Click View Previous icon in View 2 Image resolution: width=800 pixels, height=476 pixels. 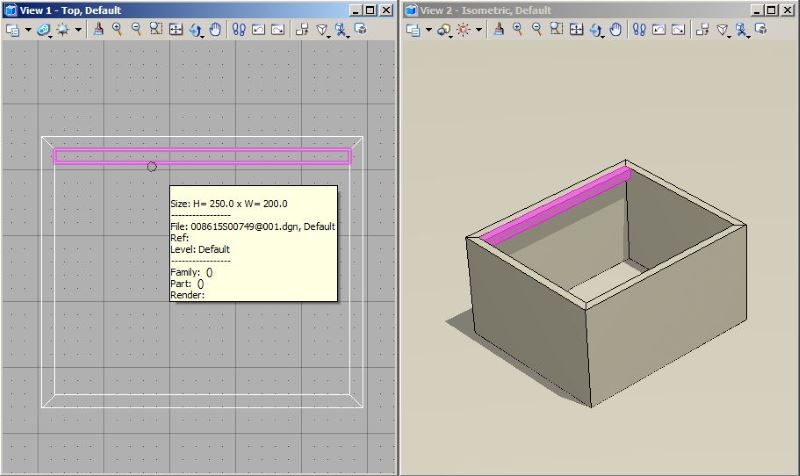[658, 30]
